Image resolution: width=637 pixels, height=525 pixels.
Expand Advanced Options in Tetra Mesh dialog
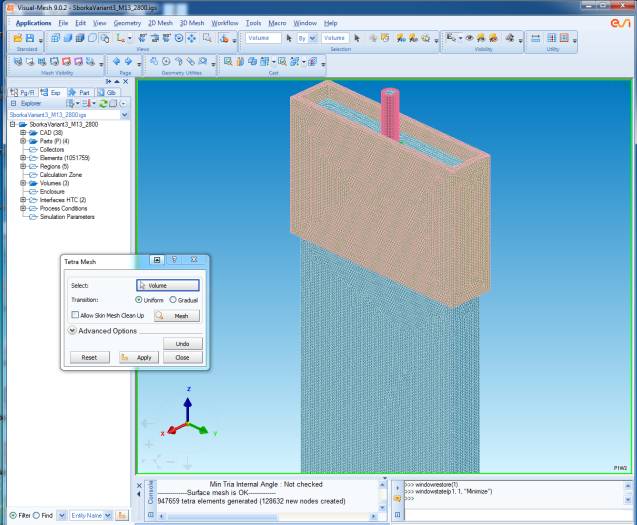73,331
